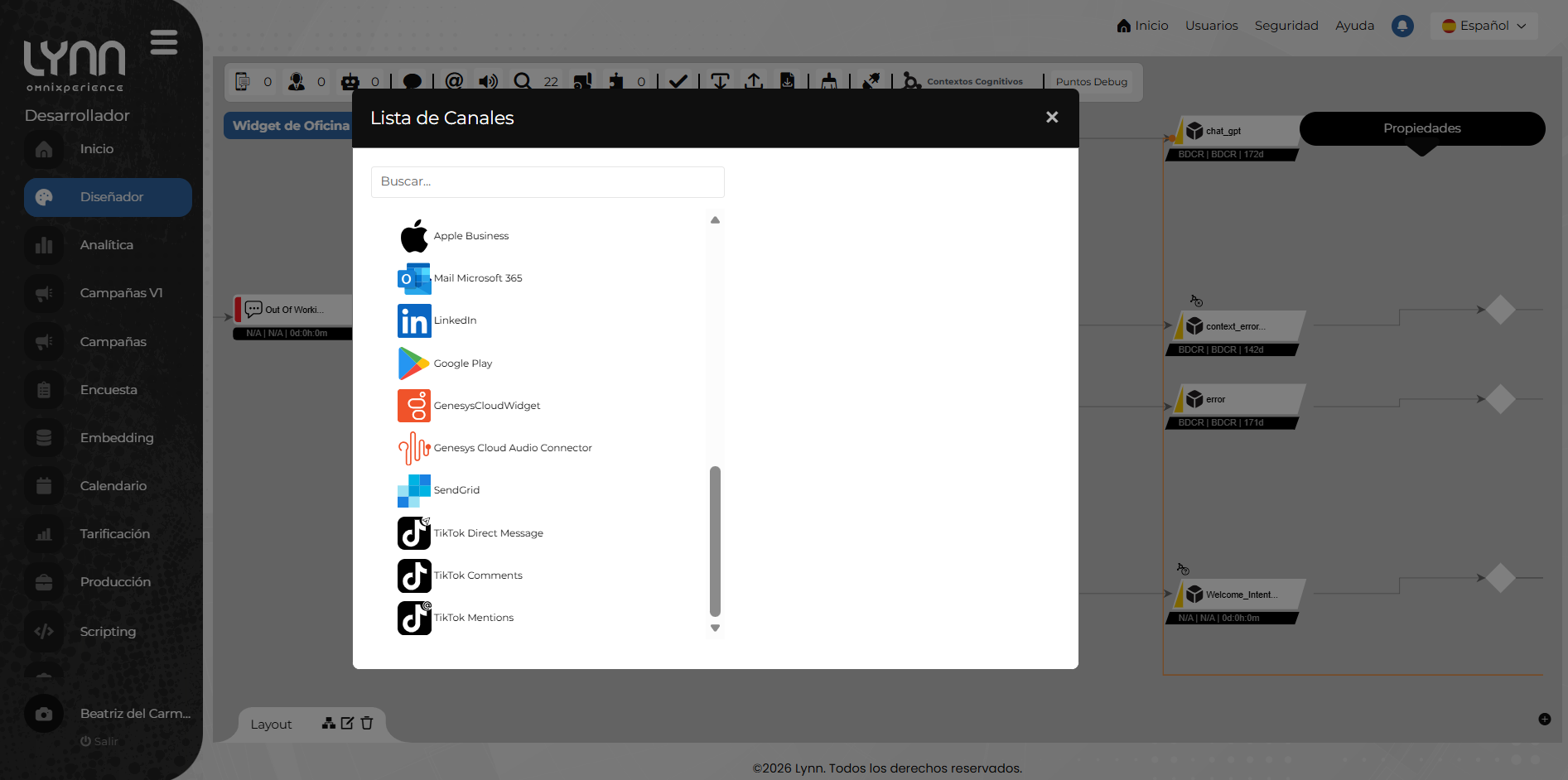Viewport: 1568px width, 780px height.
Task: Click the plug connector icon in toolbar
Action: pos(871,81)
